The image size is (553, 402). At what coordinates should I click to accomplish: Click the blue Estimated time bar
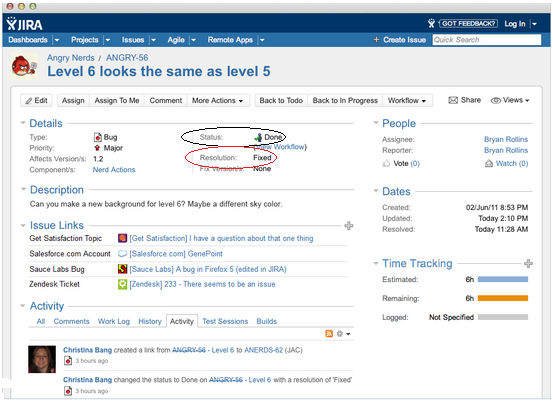(503, 279)
